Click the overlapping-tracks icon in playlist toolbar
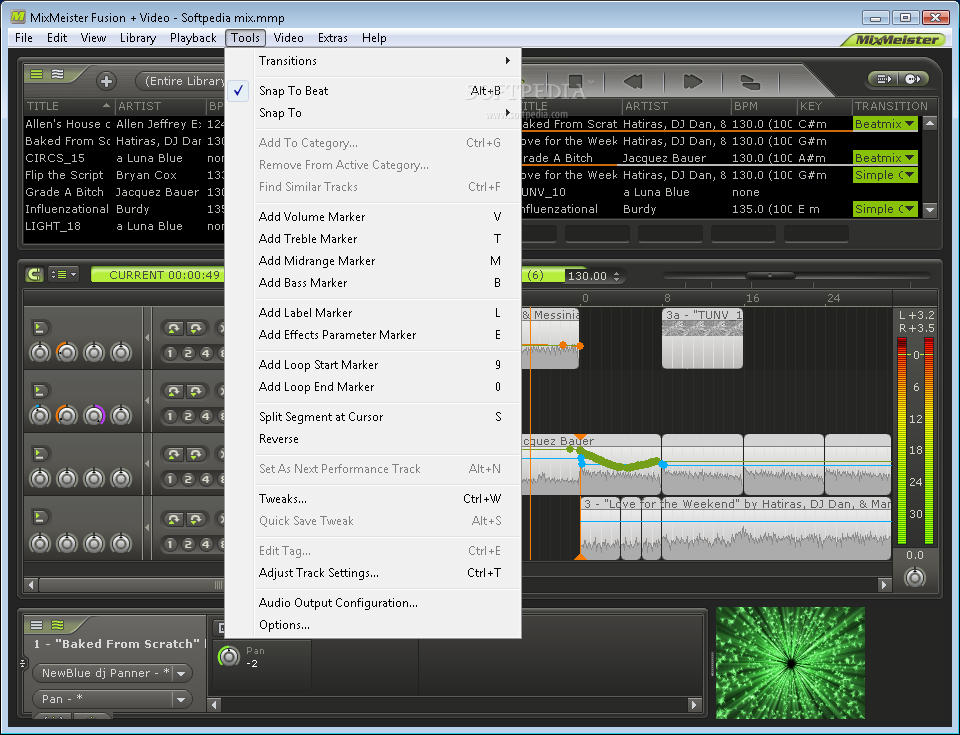 pos(750,81)
